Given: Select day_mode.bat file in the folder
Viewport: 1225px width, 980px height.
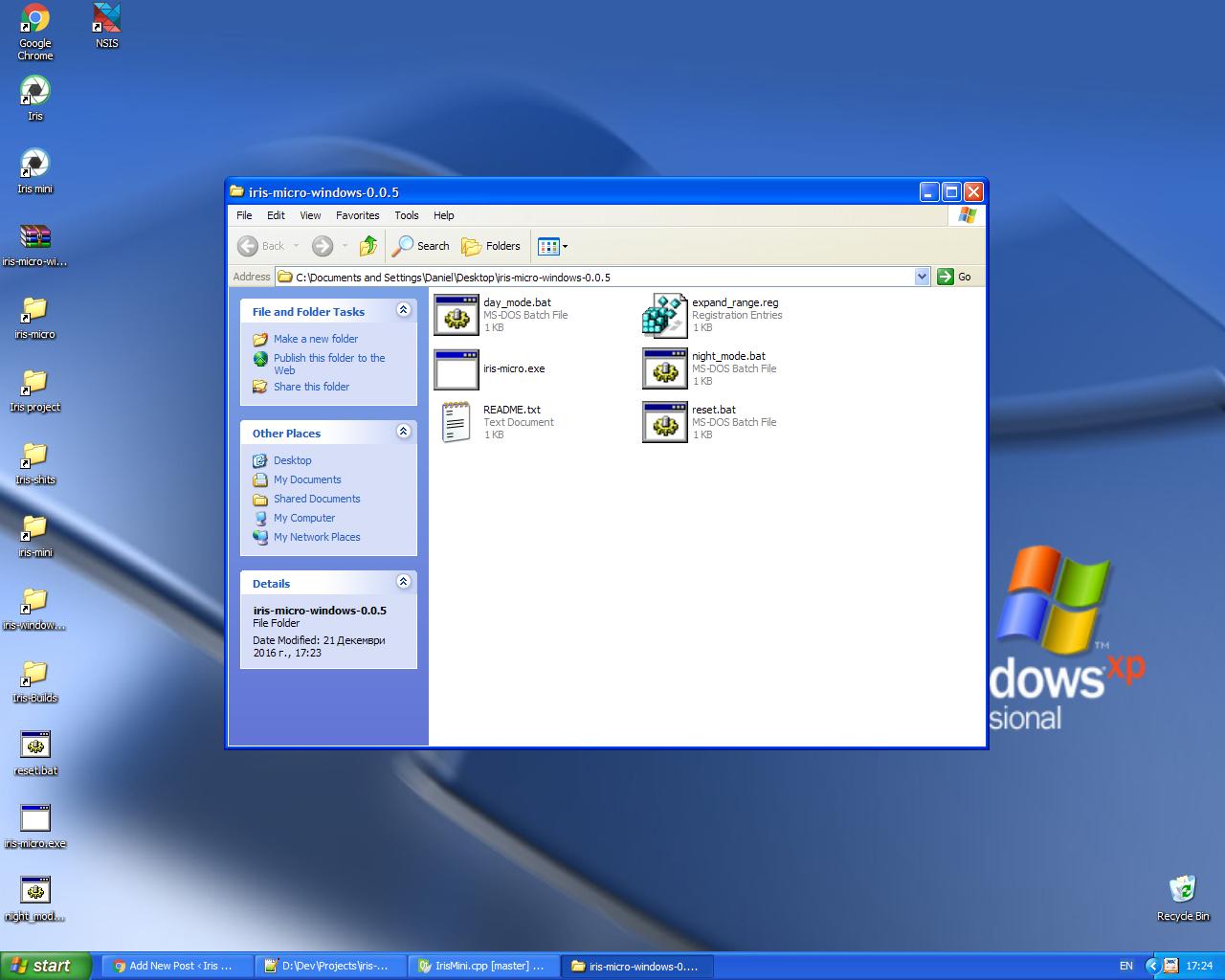Looking at the screenshot, I should pos(502,315).
